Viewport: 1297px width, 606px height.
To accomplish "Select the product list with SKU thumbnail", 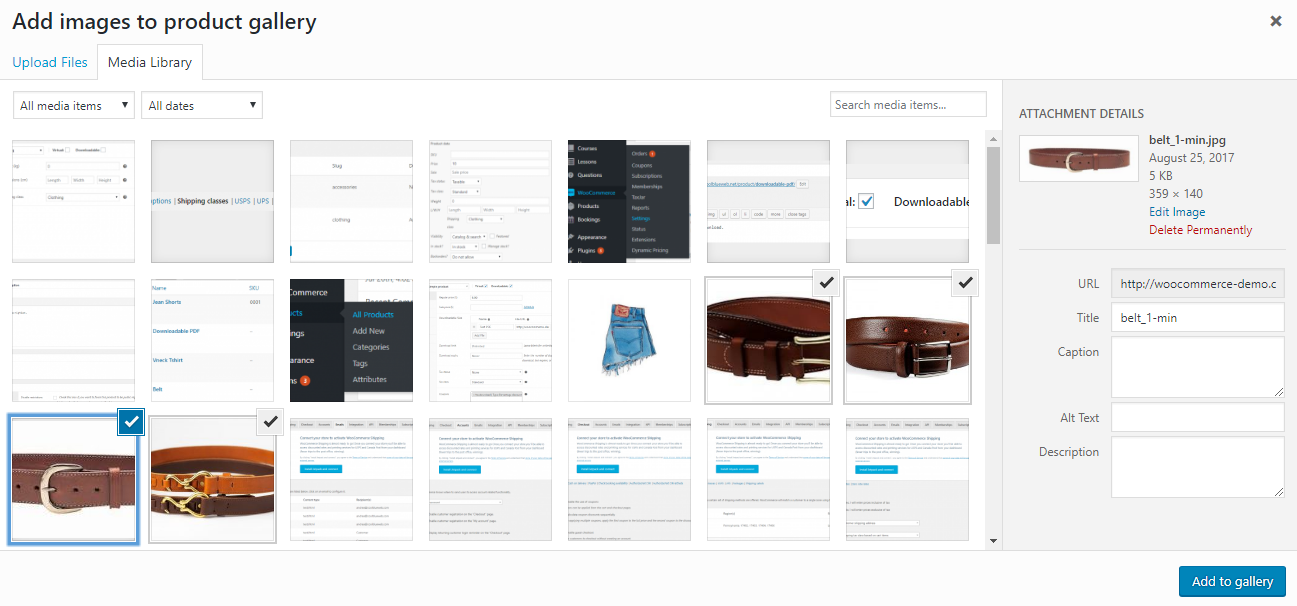I will tap(212, 341).
